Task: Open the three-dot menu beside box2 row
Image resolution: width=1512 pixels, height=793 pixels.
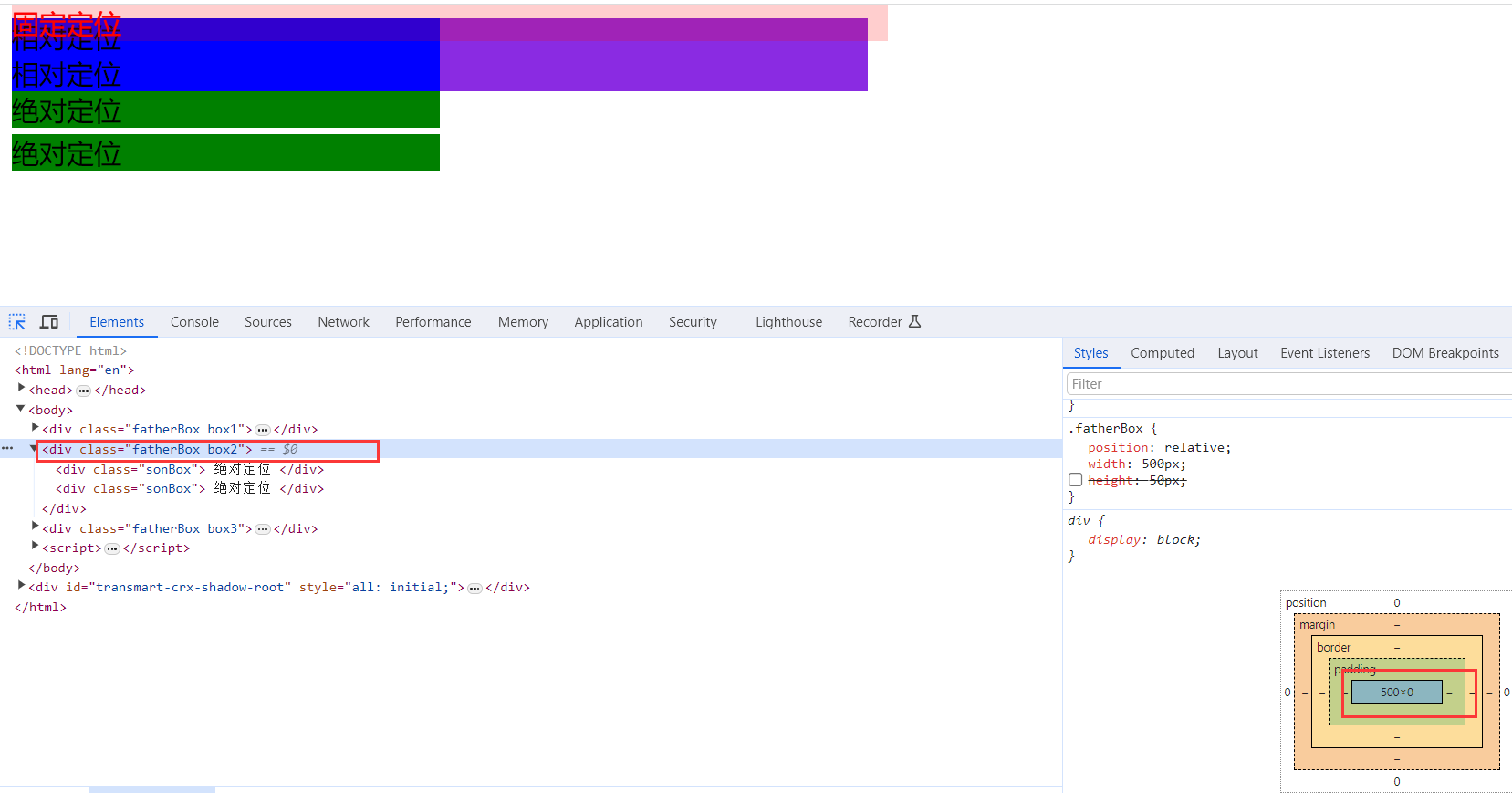Action: (7, 449)
